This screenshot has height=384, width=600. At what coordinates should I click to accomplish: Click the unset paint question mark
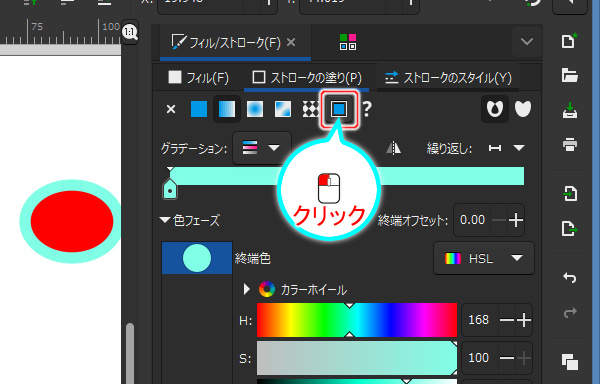pos(367,109)
